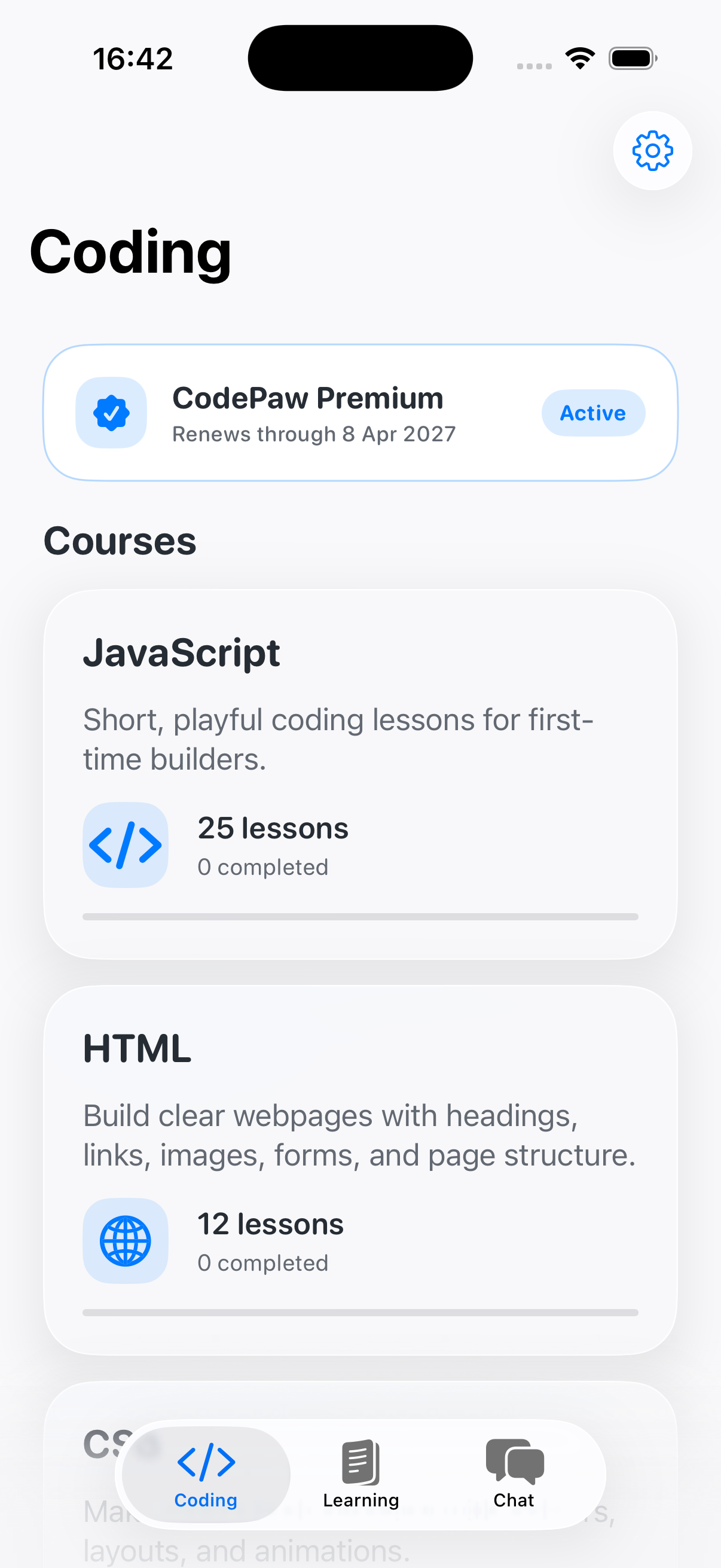Screen dimensions: 721x1568
Task: Tap the HTML course progress bar
Action: click(x=360, y=1312)
